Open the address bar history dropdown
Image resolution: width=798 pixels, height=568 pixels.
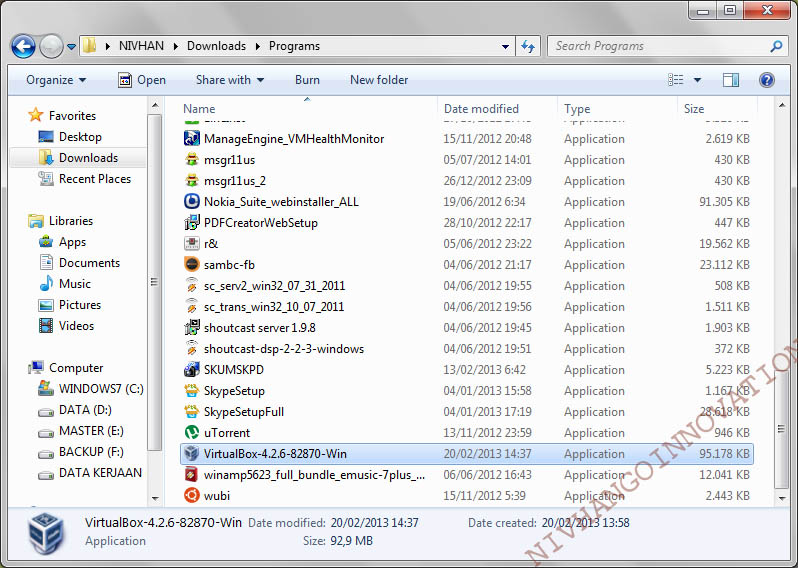[x=505, y=46]
